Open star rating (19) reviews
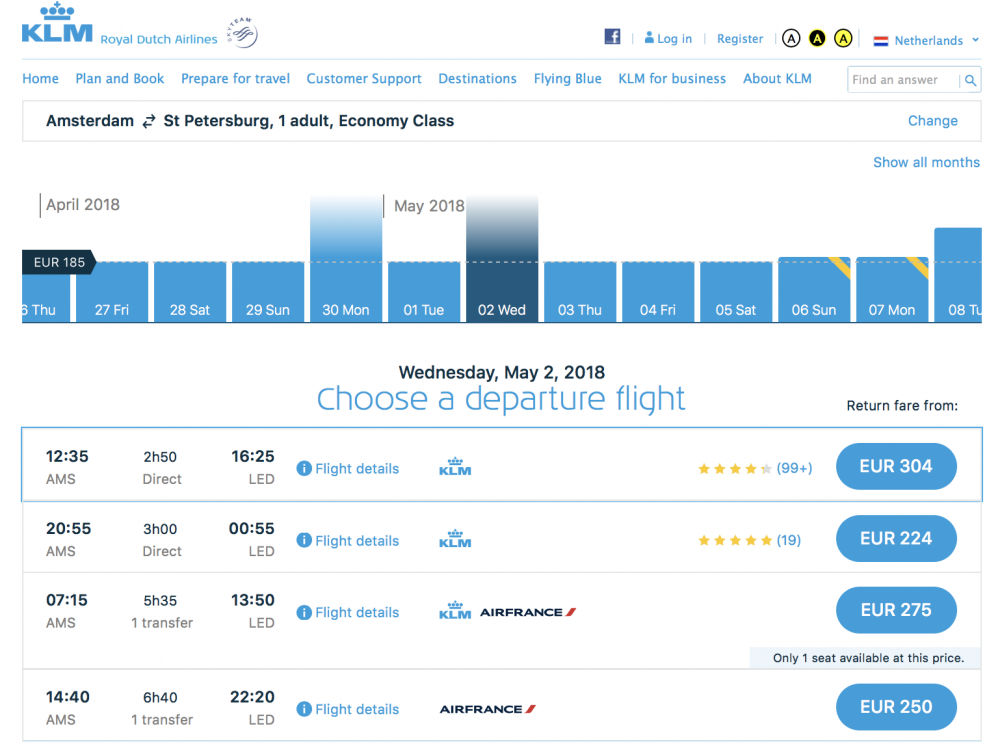The image size is (1000, 748). (x=750, y=541)
